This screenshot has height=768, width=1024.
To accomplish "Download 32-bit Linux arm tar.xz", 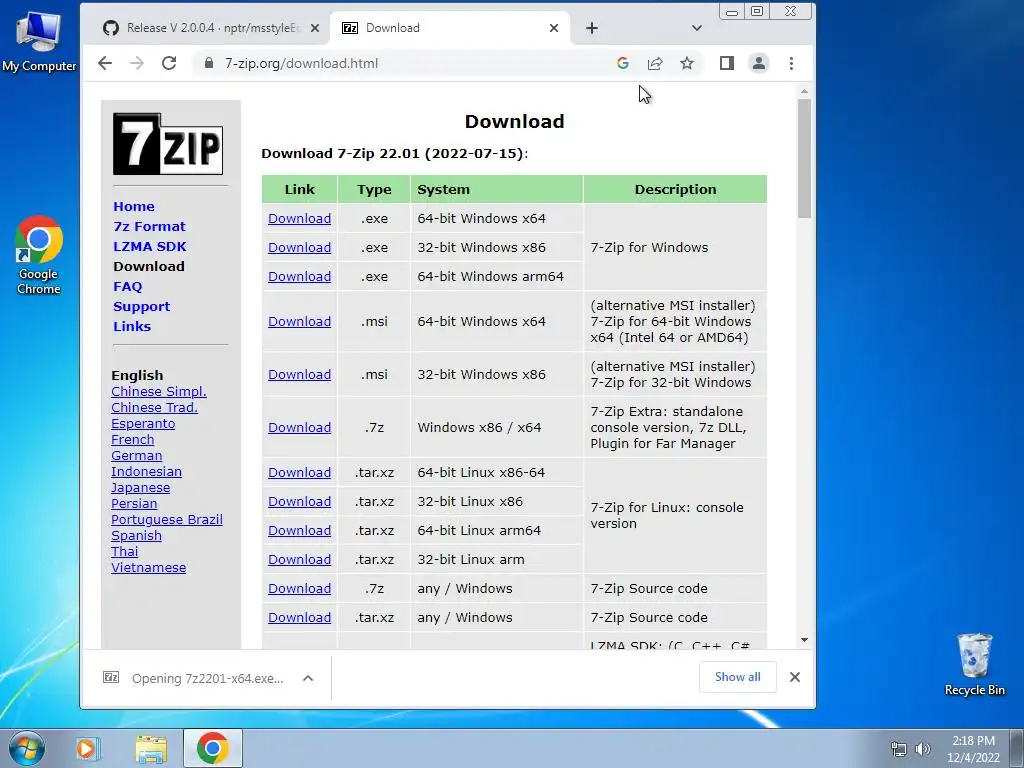I will click(x=299, y=560).
